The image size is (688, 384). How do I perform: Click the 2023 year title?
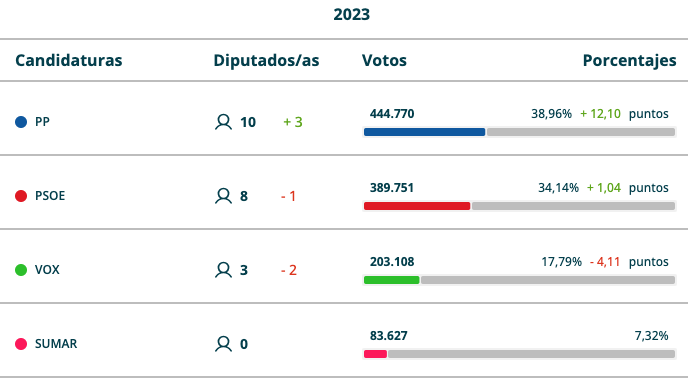[x=351, y=14]
